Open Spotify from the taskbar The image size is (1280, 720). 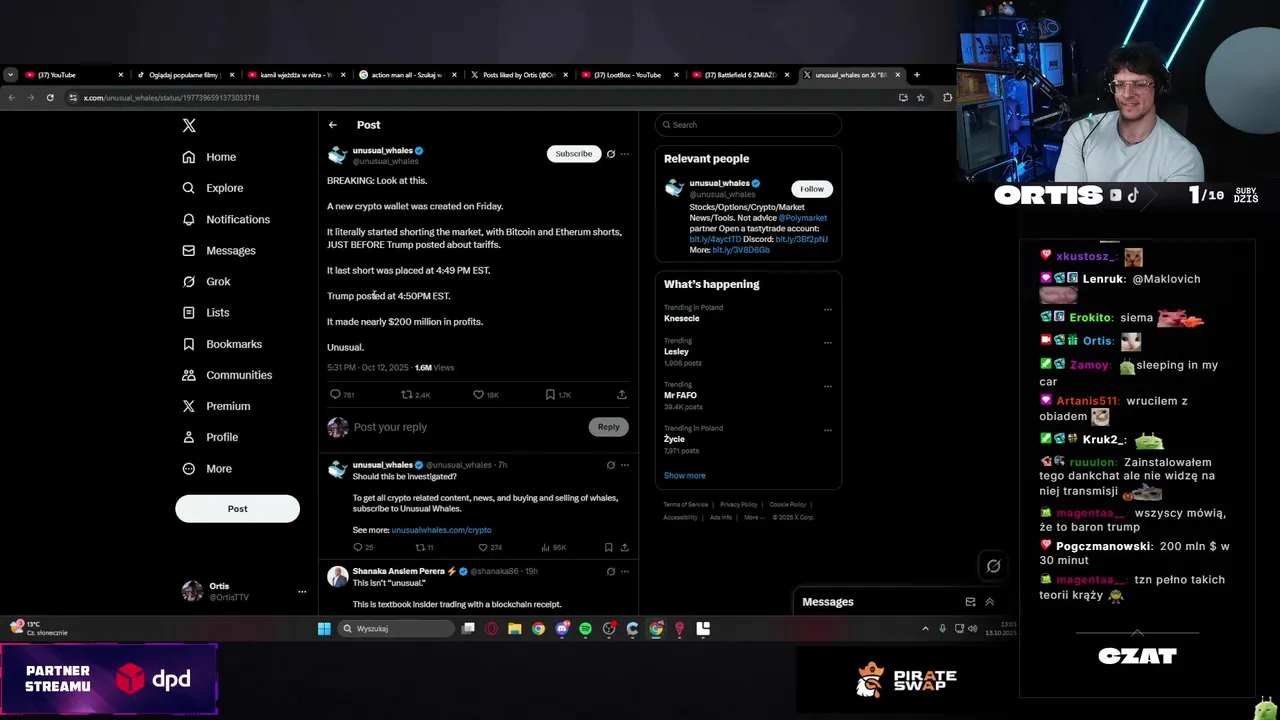(585, 629)
